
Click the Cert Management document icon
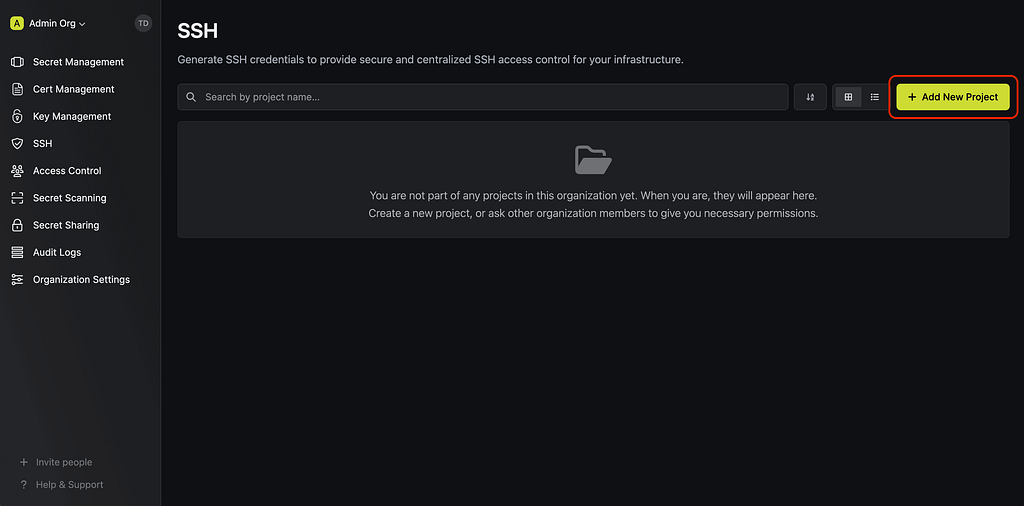pyautogui.click(x=18, y=89)
